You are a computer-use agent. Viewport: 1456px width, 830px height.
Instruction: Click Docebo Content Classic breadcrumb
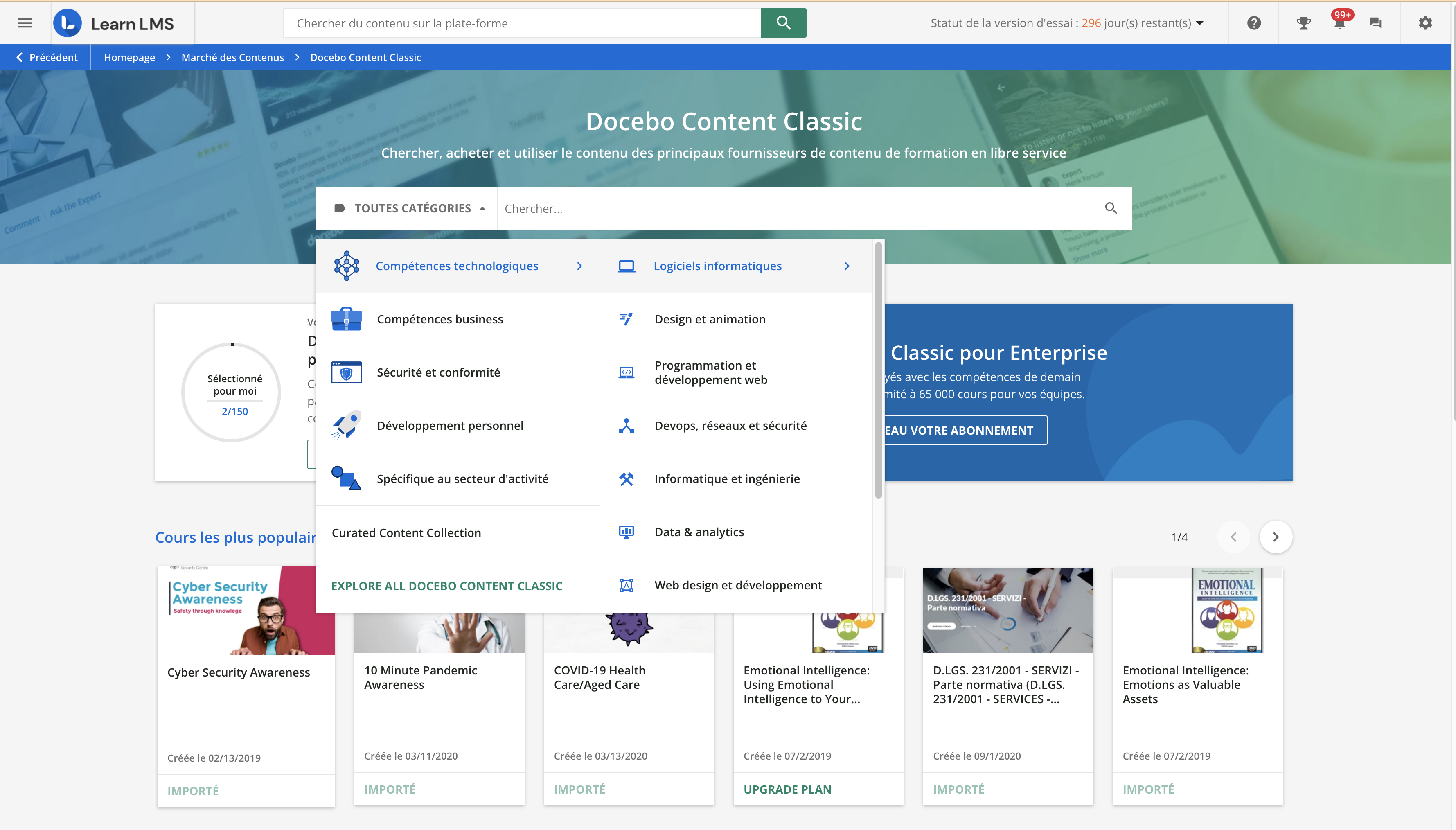tap(366, 57)
